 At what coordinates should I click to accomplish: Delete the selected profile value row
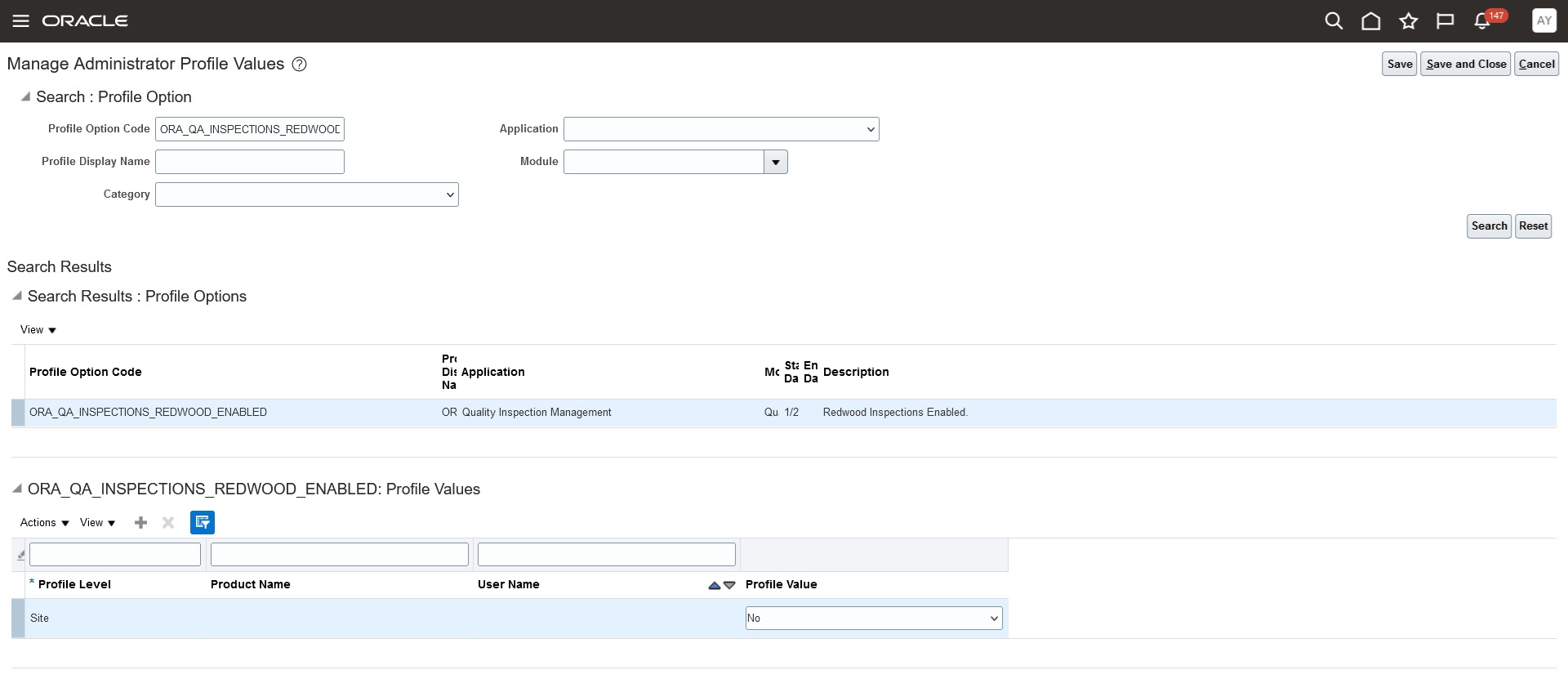coord(168,523)
